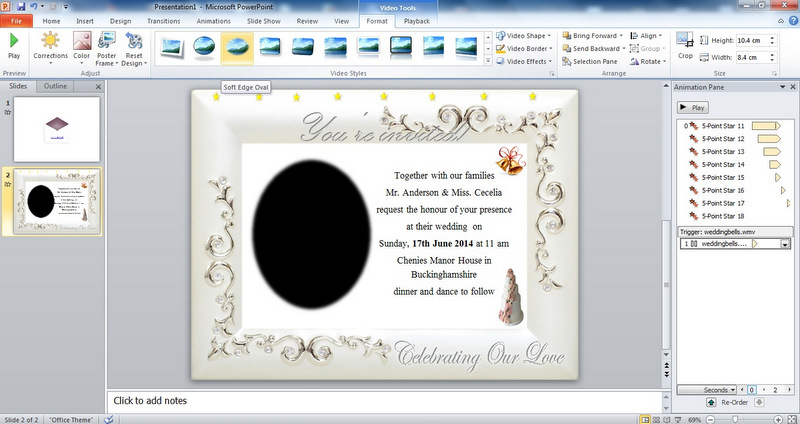800x424 pixels.
Task: Switch to the Design tab
Action: tap(120, 21)
